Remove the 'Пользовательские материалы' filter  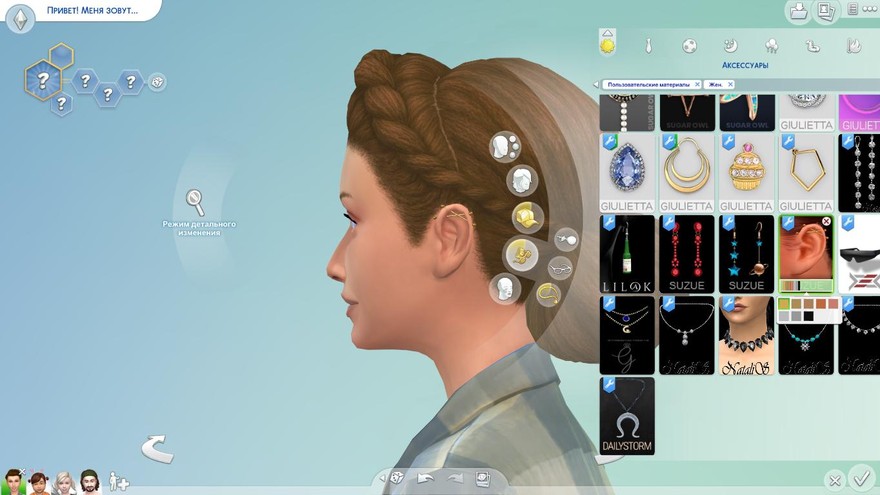click(x=697, y=84)
